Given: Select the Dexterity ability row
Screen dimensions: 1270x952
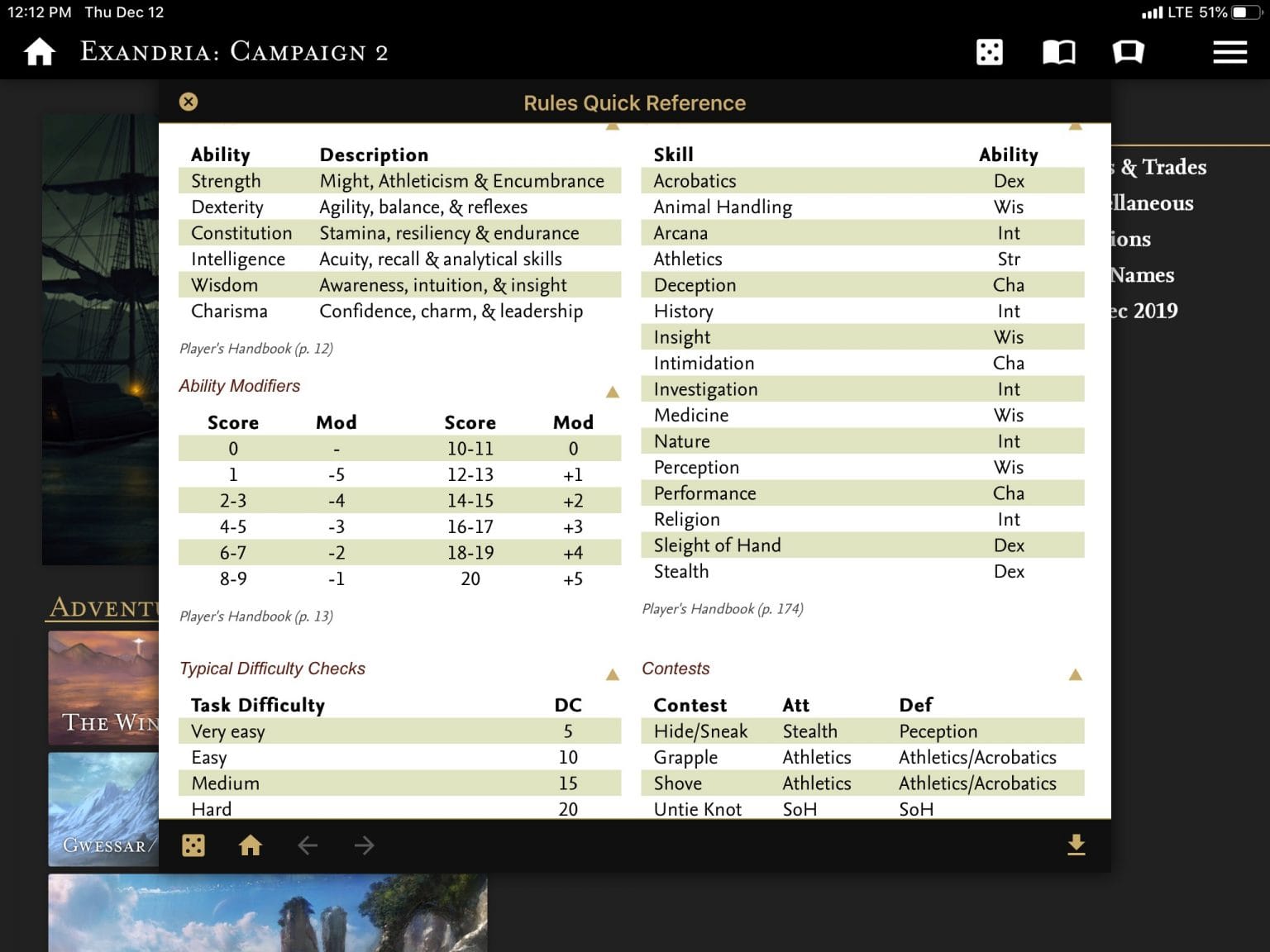Looking at the screenshot, I should coord(399,207).
